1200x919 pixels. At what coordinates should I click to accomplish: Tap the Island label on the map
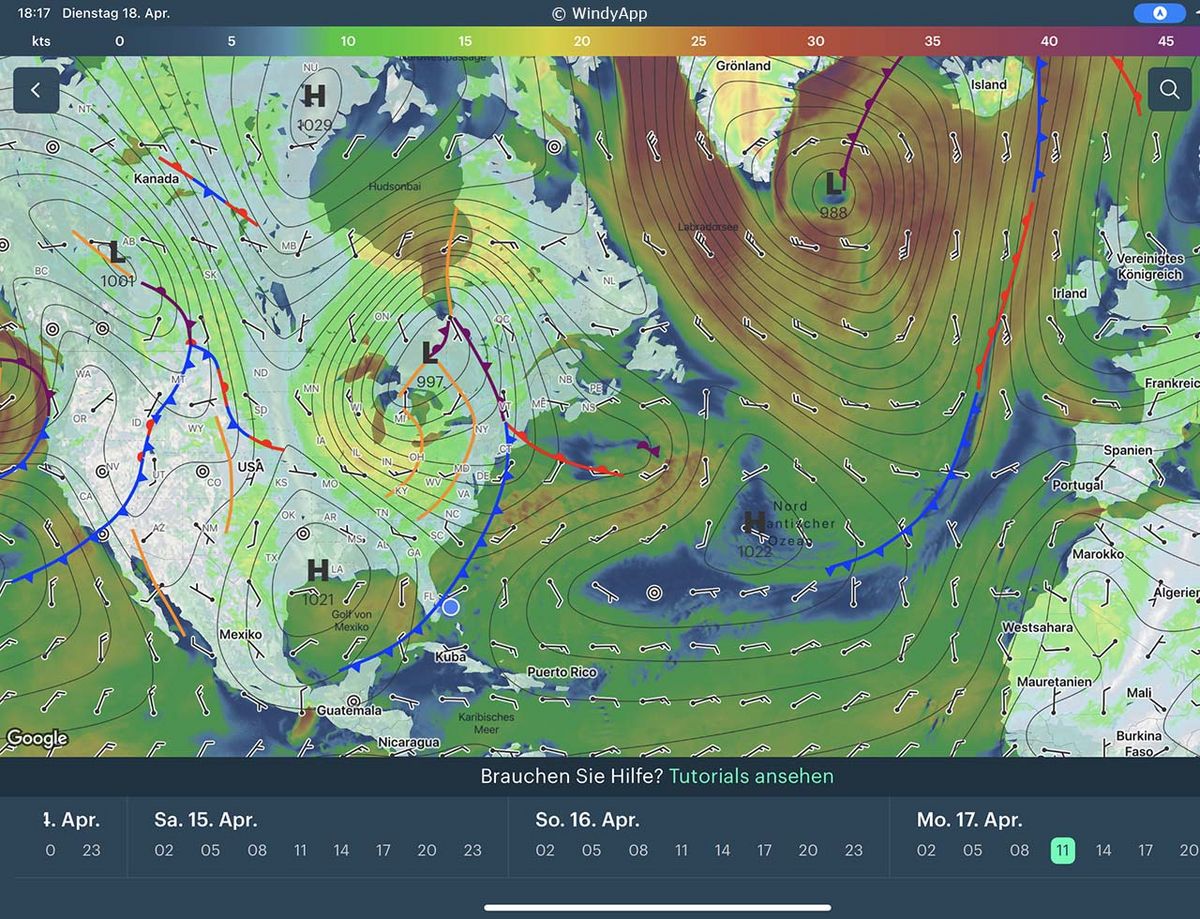(x=989, y=85)
